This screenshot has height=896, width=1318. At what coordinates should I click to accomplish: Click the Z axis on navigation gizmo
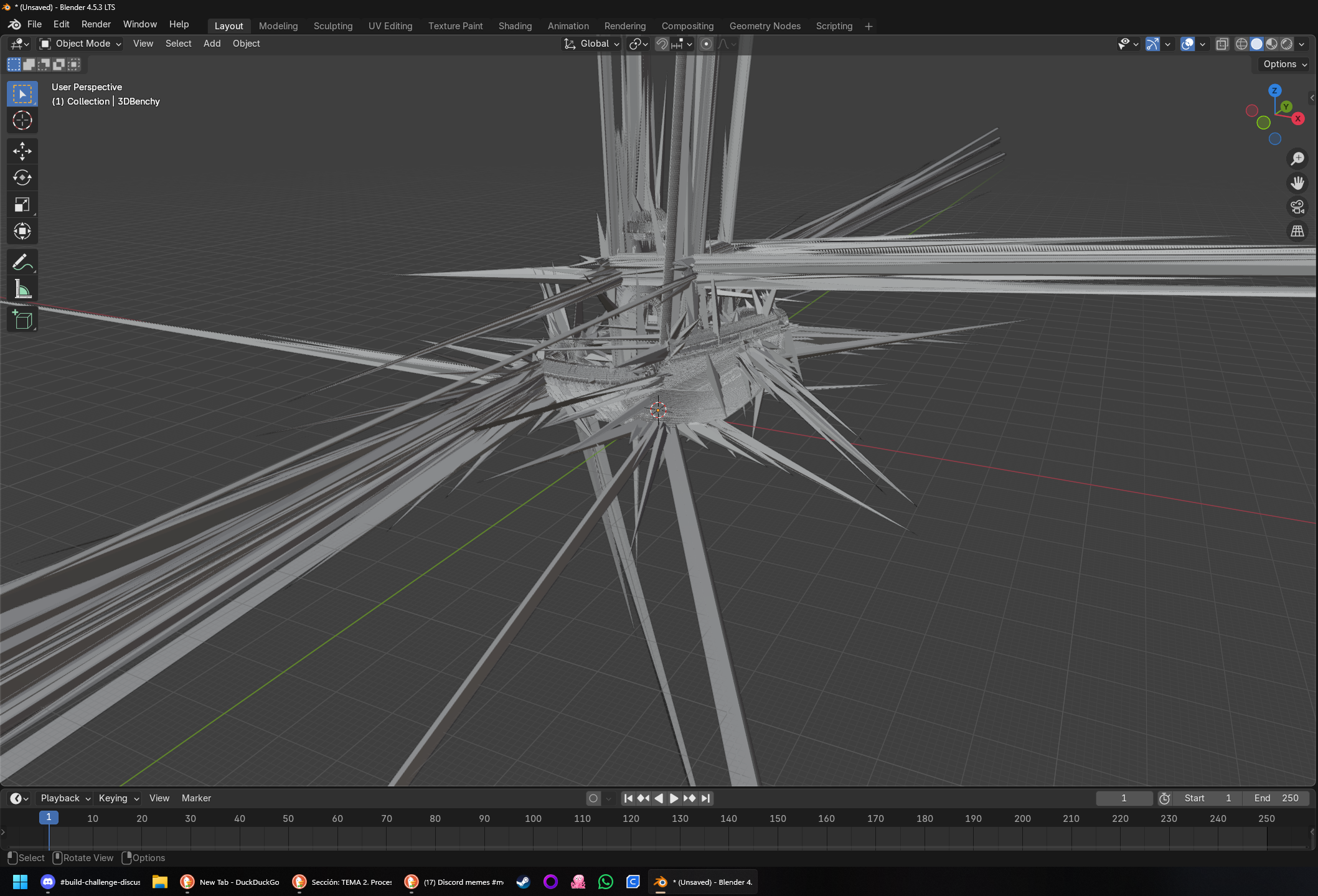(x=1274, y=90)
